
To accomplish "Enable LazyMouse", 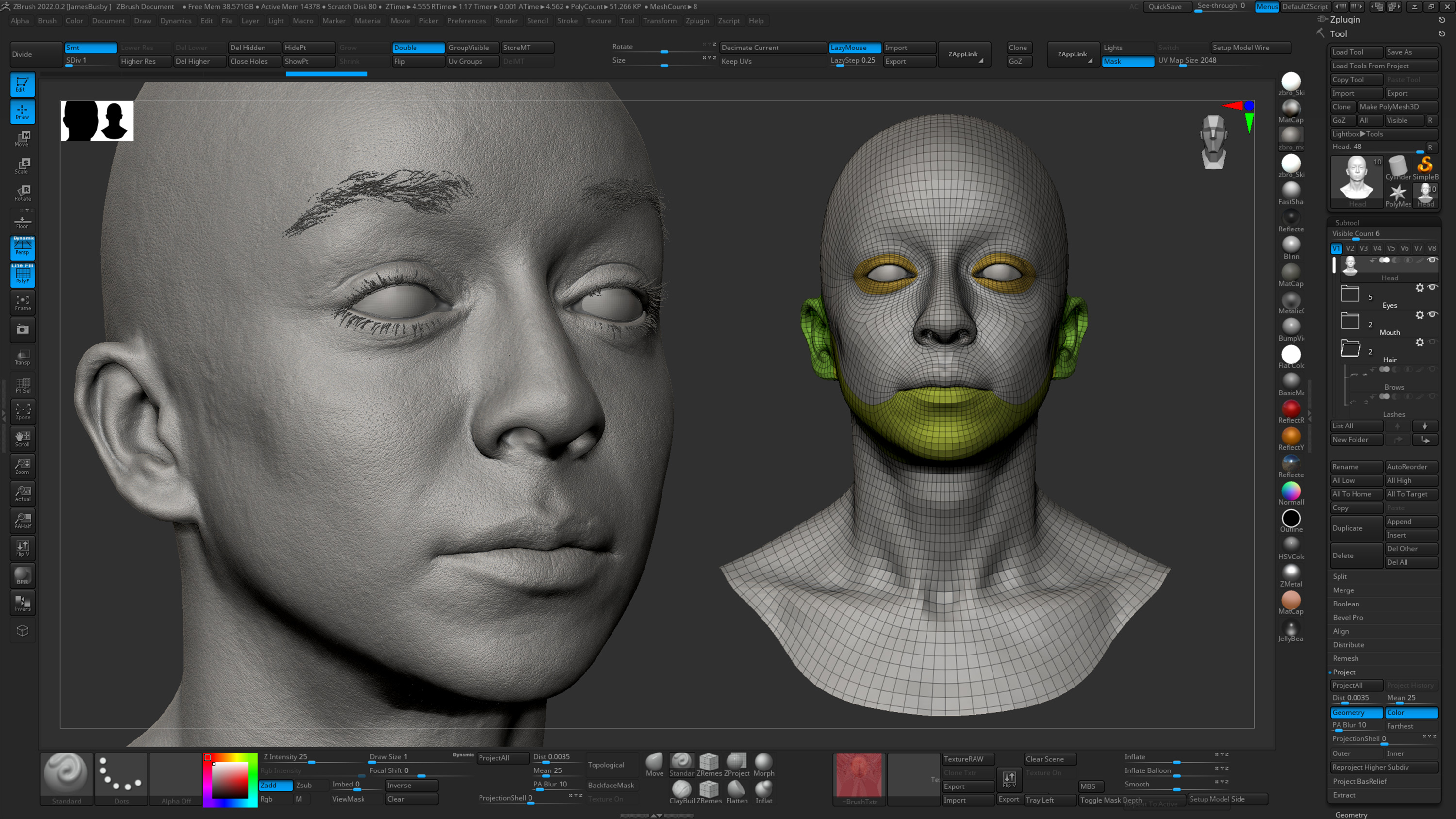I will (x=854, y=48).
